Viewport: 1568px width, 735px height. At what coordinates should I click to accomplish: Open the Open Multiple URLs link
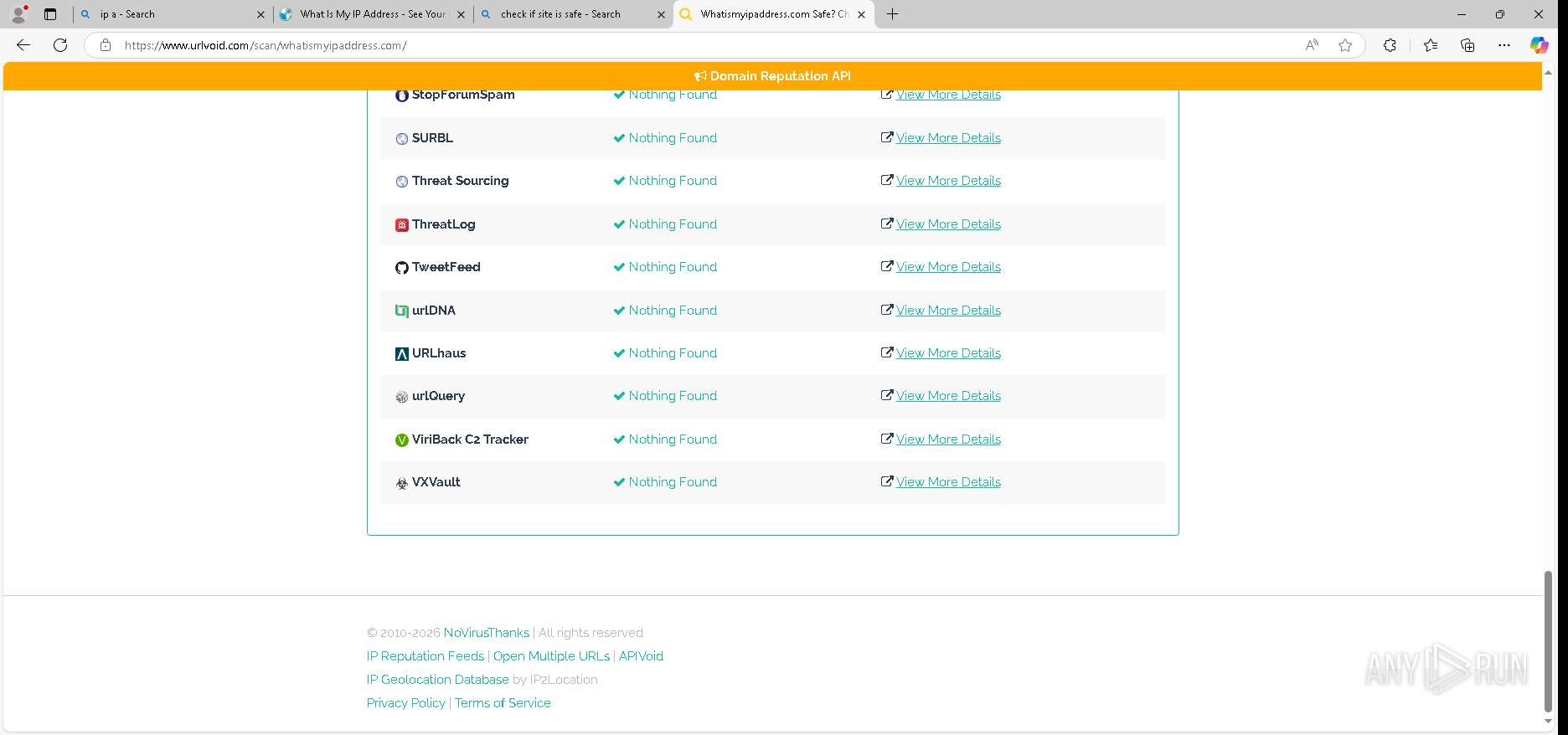(551, 656)
